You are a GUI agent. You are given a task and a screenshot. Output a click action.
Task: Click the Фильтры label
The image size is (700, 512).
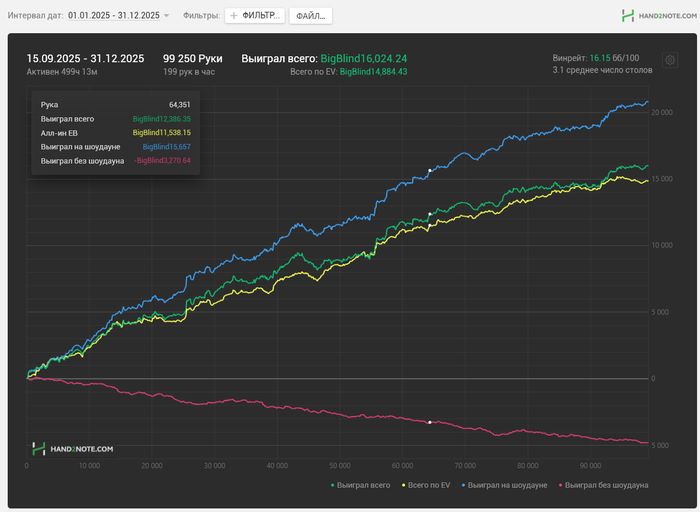(201, 16)
